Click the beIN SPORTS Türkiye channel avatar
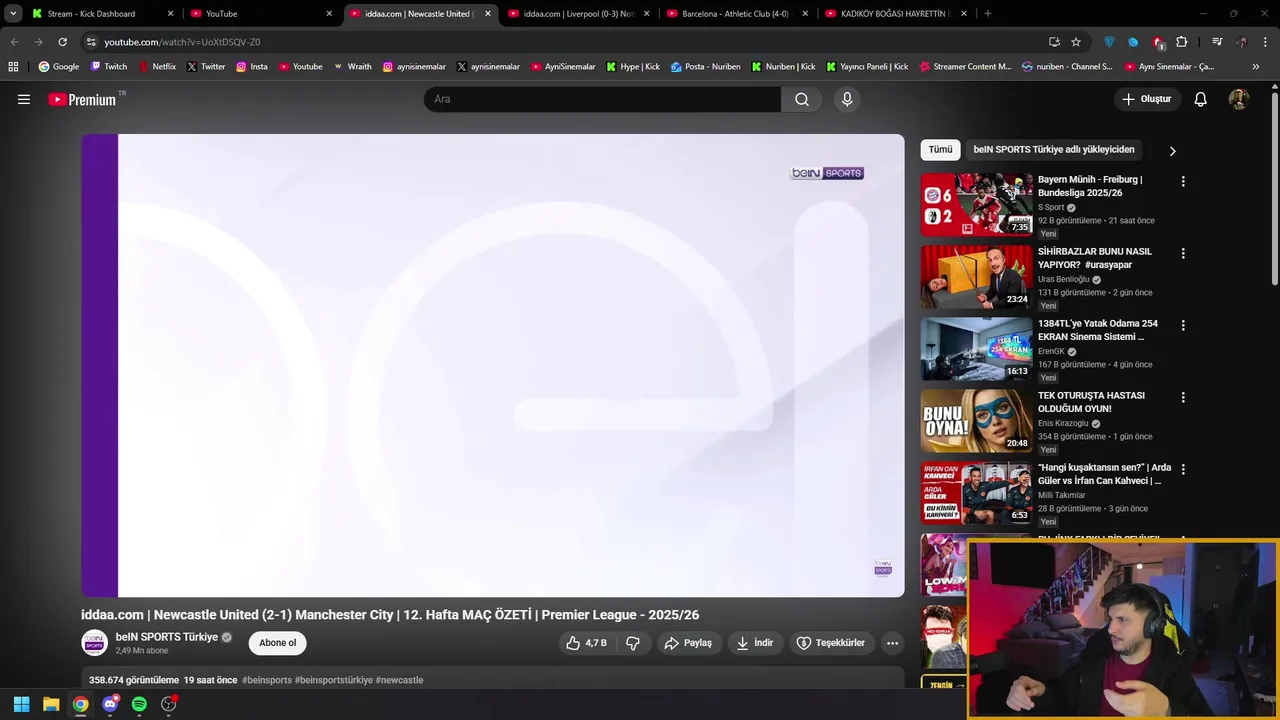Image resolution: width=1280 pixels, height=720 pixels. click(x=94, y=643)
